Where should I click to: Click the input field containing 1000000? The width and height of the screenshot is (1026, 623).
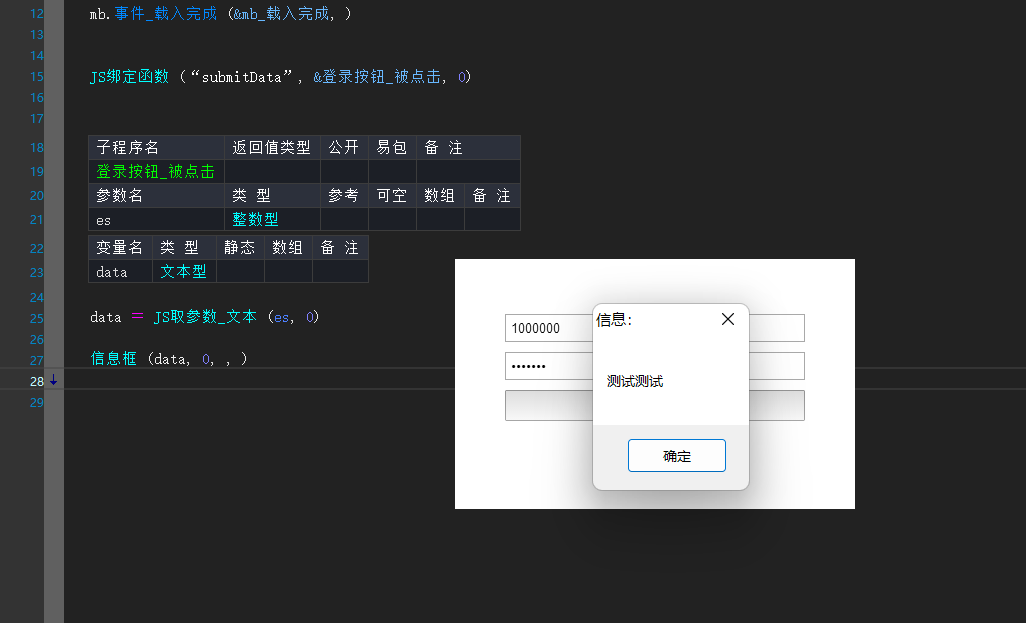click(x=550, y=327)
